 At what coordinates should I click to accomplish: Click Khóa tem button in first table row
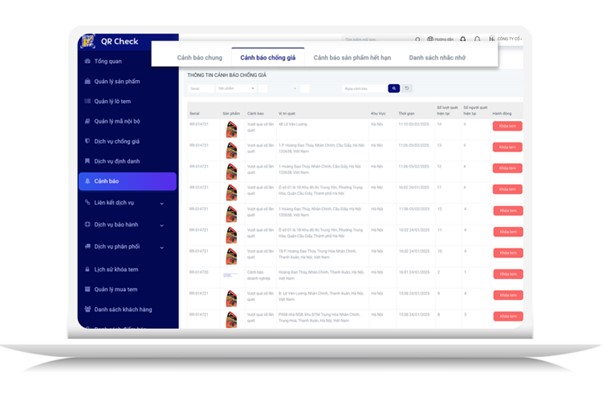(507, 126)
